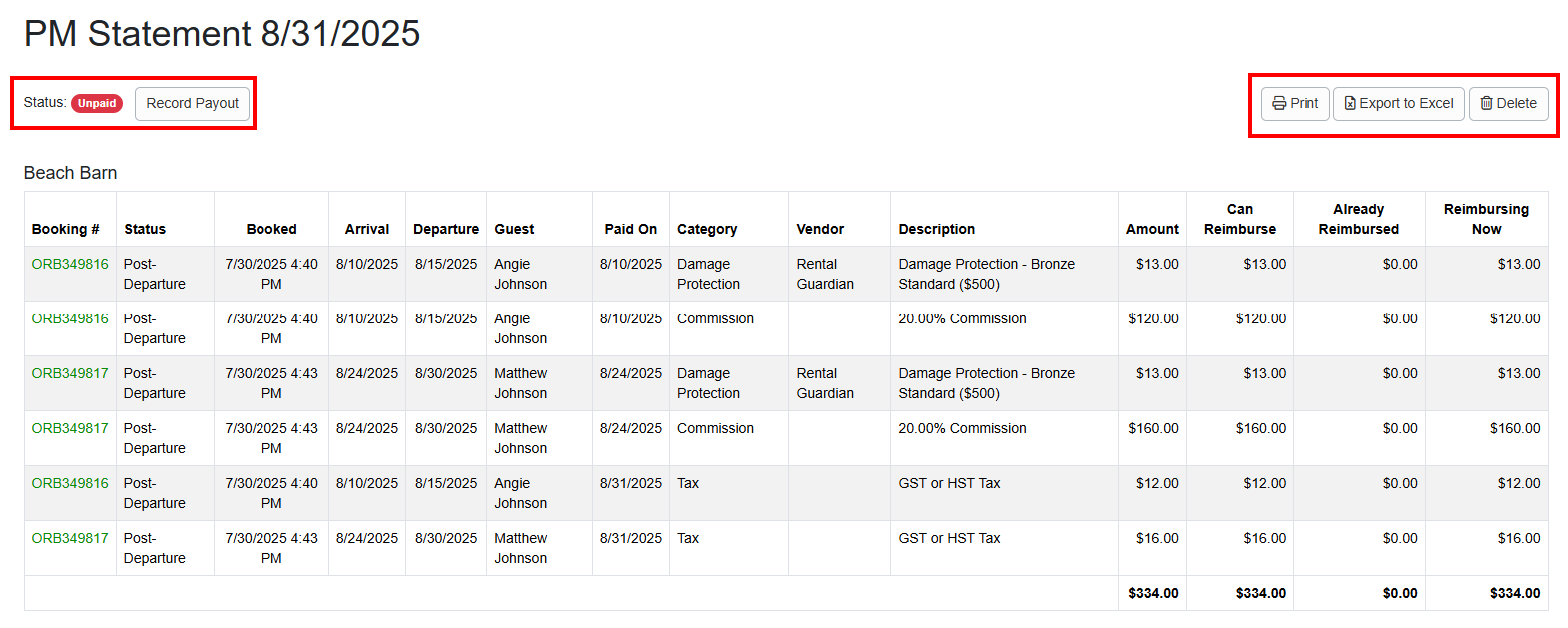1568x628 pixels.
Task: Open the ORB349817 link in the 8/31/2025 Tax row
Action: tap(70, 538)
